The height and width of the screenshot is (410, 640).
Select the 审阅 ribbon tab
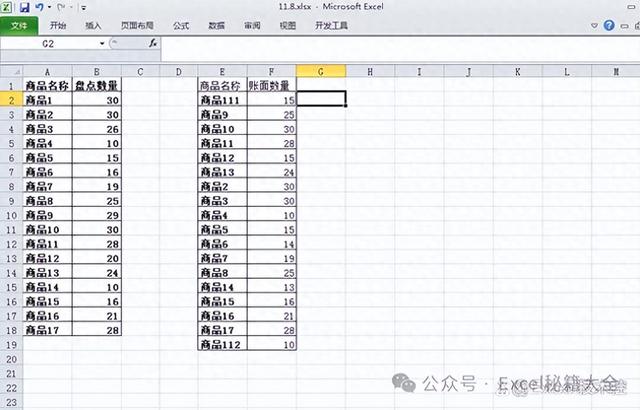click(x=252, y=26)
